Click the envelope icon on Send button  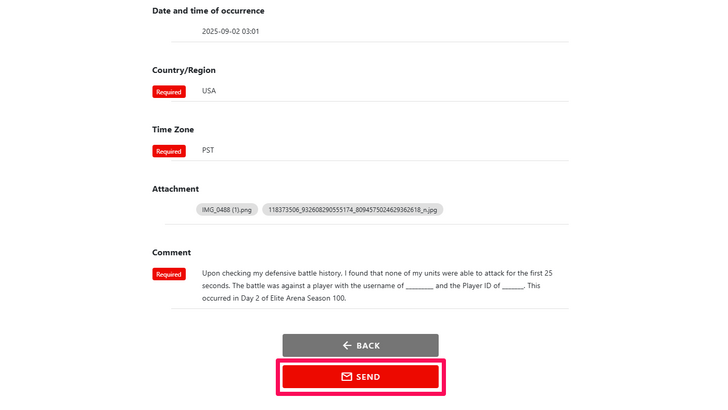(347, 377)
